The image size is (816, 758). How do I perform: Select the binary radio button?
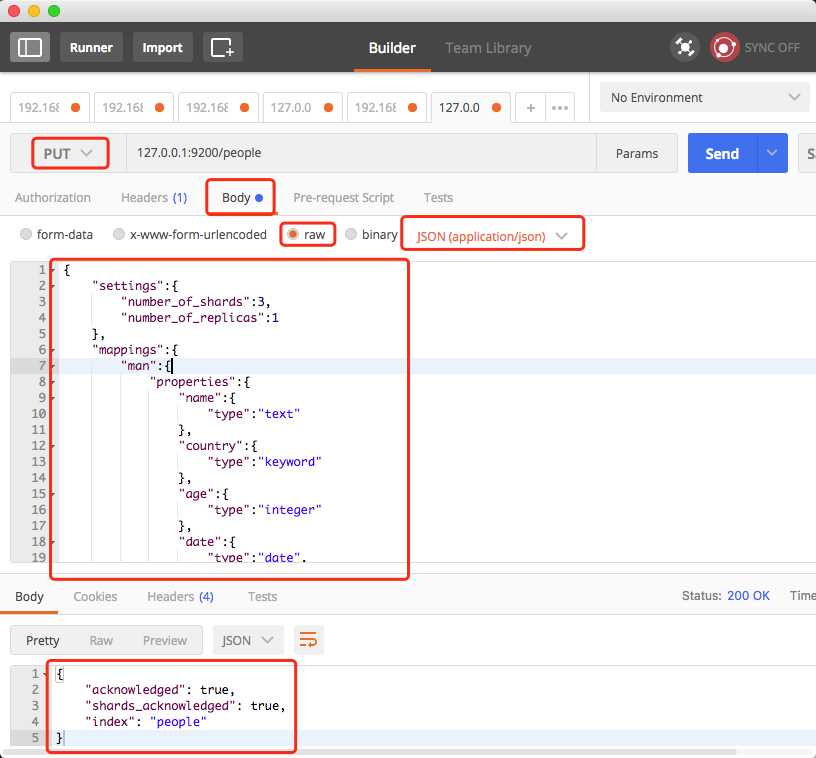351,234
